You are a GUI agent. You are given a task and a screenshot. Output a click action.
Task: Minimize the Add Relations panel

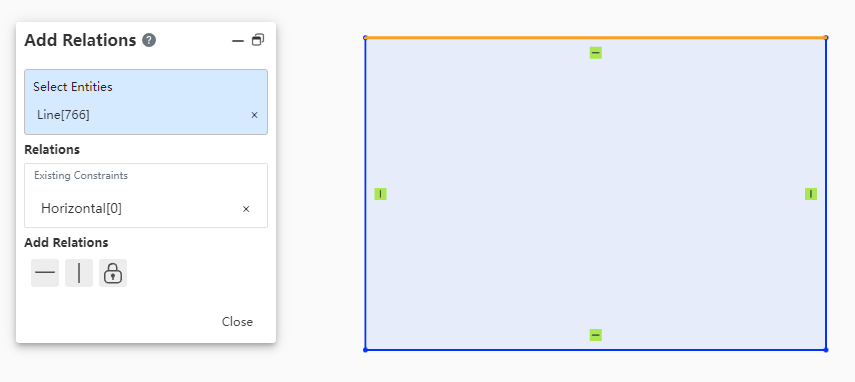(x=238, y=41)
